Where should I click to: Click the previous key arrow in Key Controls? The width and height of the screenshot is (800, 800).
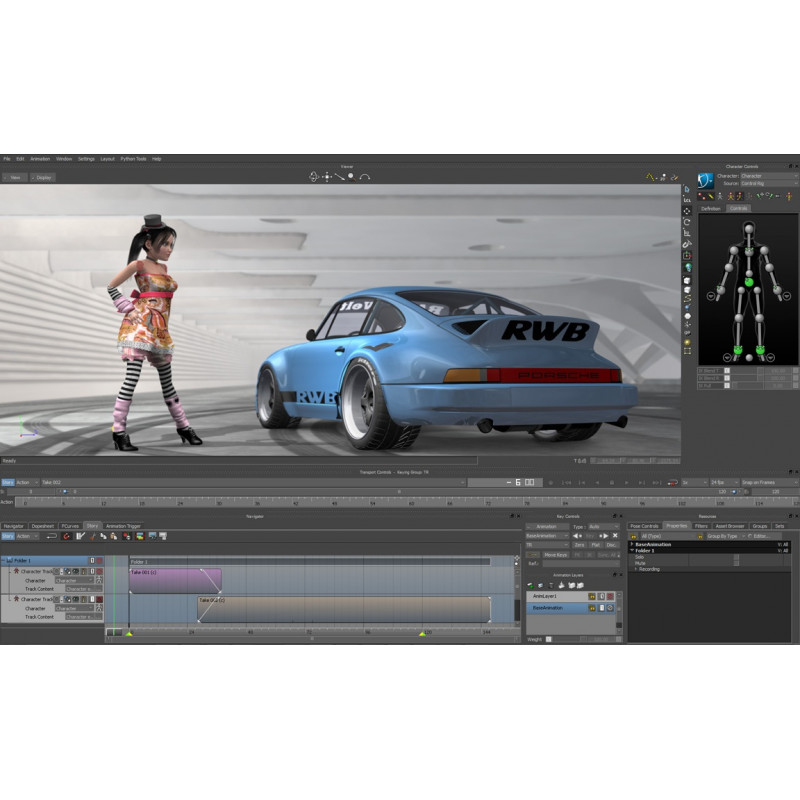point(577,536)
